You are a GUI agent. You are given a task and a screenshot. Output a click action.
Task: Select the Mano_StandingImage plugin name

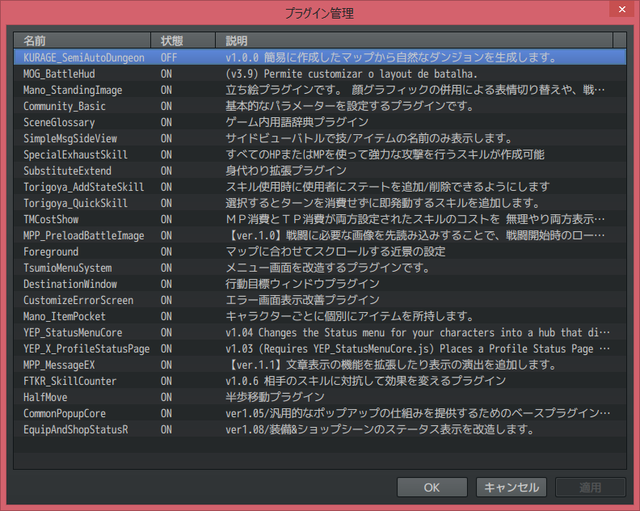pos(73,90)
